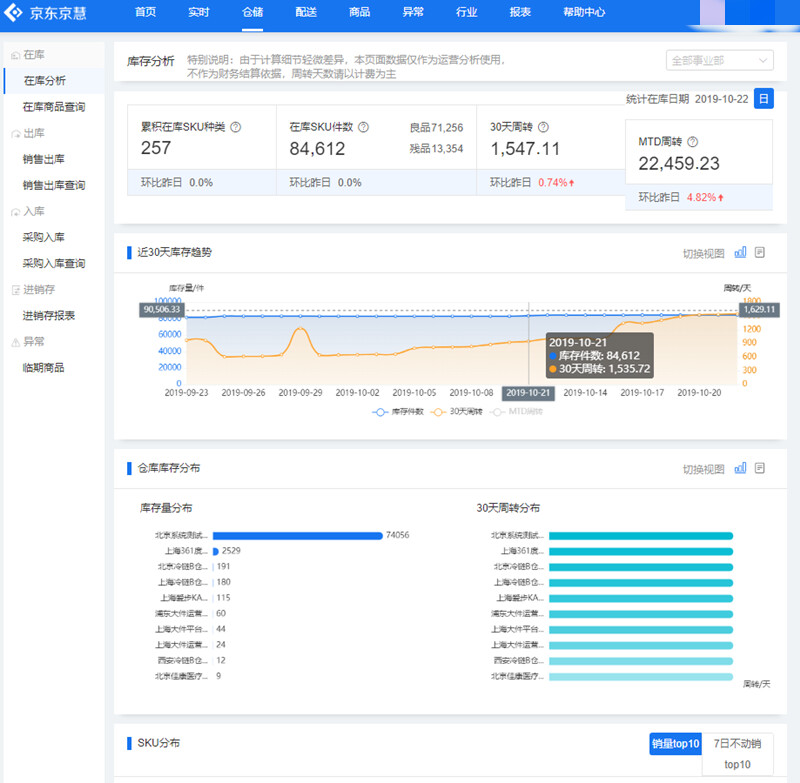Open the 全部事业部 dropdown
The width and height of the screenshot is (800, 783).
pos(719,60)
